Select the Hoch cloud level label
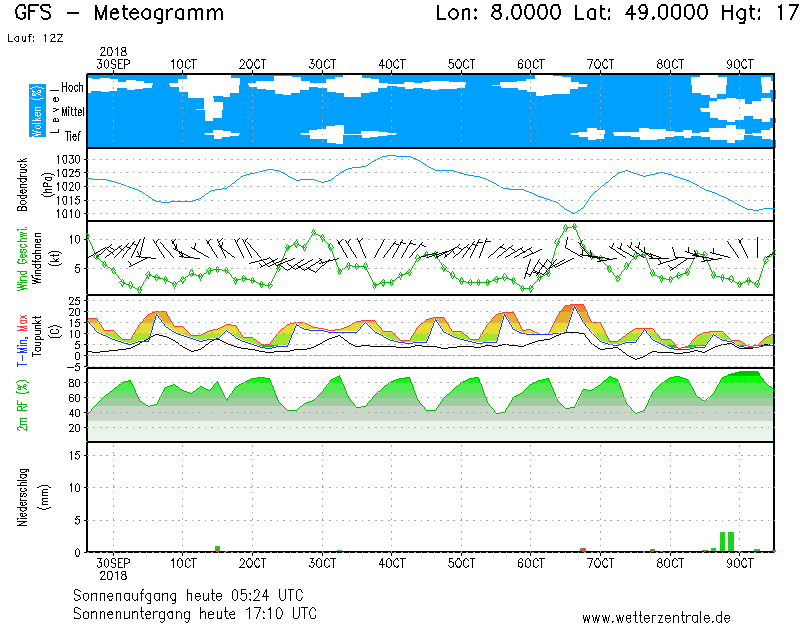Viewport: 800px width, 625px height. tap(72, 88)
